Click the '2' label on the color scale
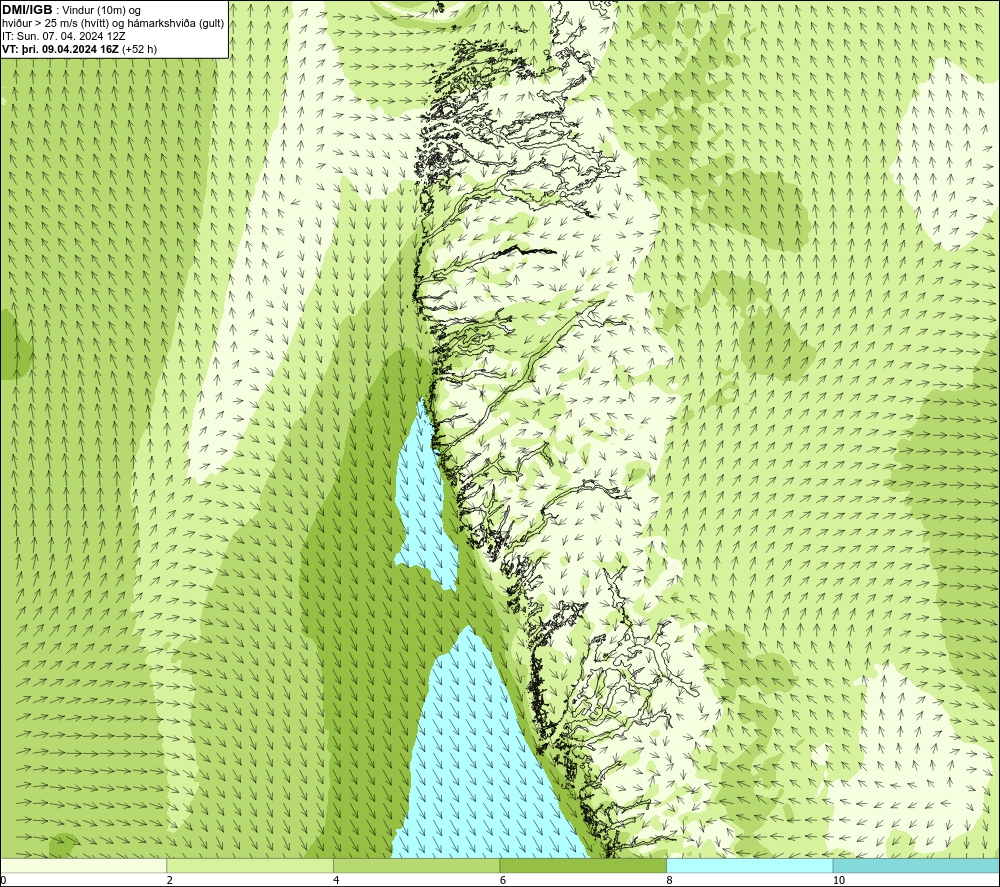1000x887 pixels. (170, 880)
